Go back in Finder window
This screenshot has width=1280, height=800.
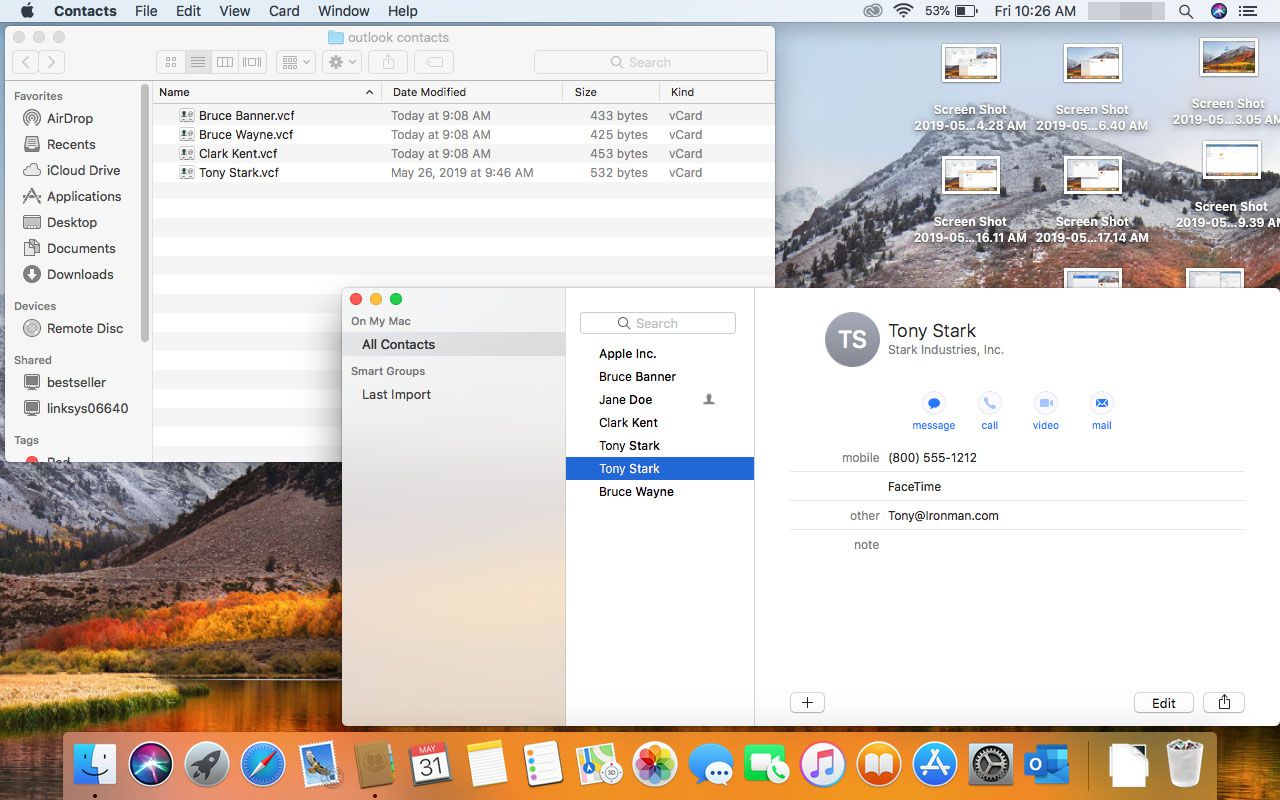26,62
